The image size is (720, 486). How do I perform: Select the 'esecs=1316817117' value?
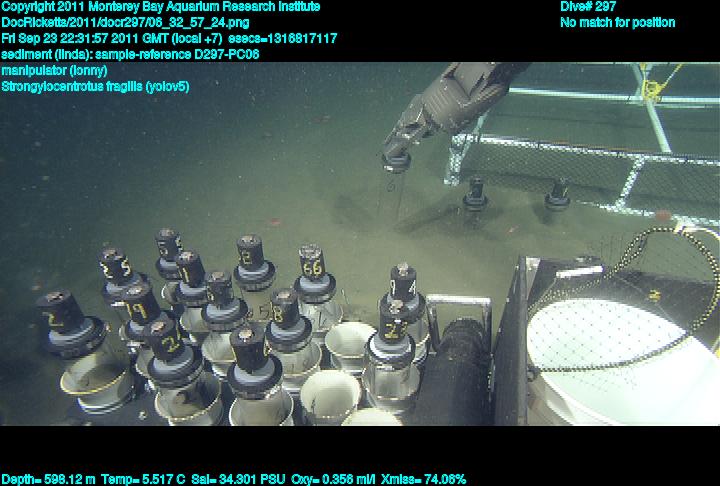tap(282, 38)
